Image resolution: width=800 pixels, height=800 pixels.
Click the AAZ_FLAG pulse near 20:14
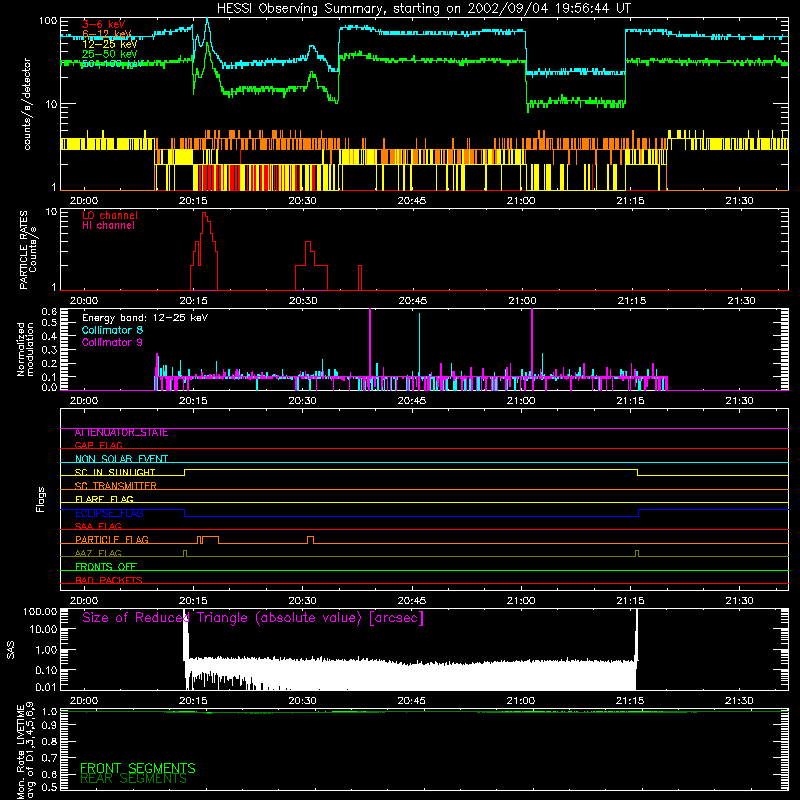tap(185, 554)
